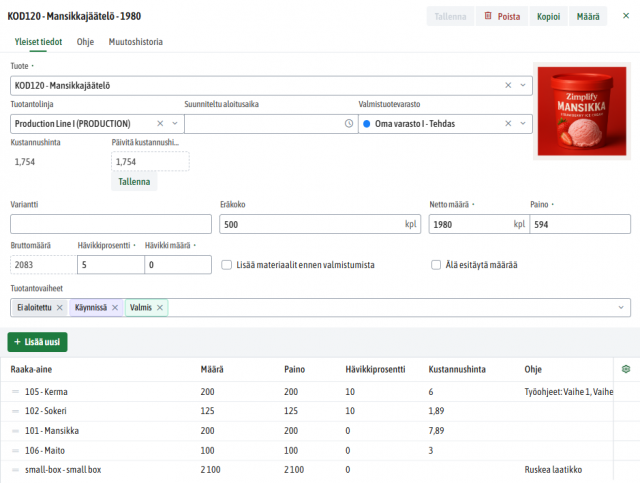Toggle 'Älä esitäytä määrää' checkbox

436,265
